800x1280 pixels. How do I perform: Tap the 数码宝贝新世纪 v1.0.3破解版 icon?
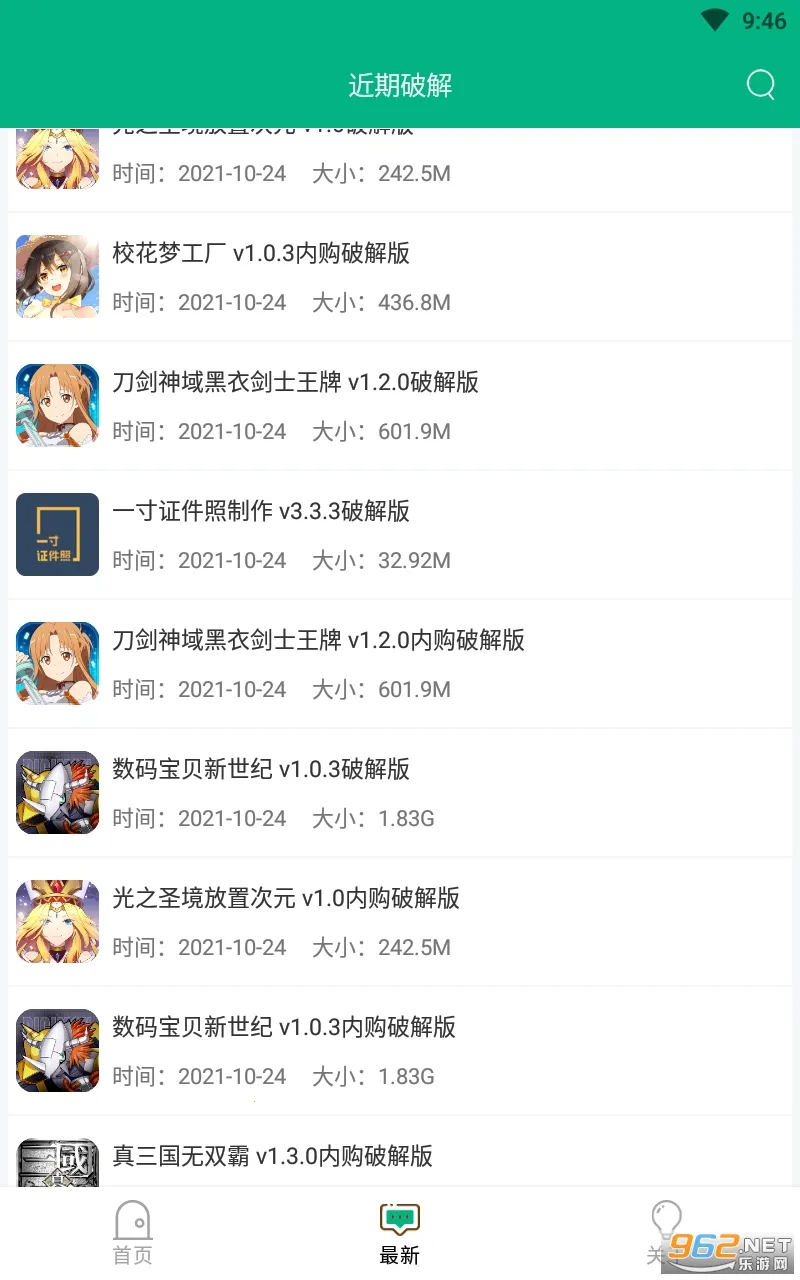(58, 792)
